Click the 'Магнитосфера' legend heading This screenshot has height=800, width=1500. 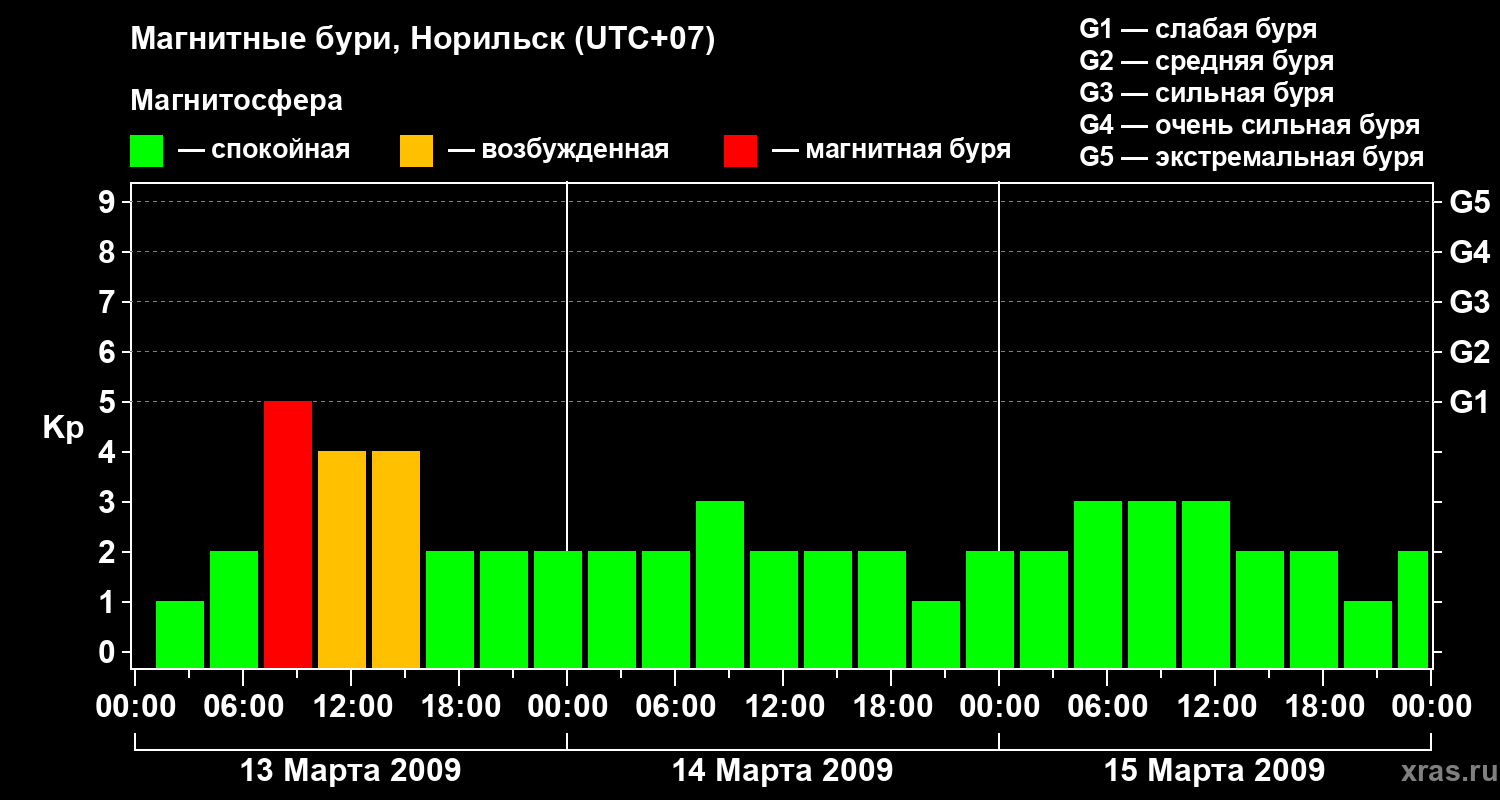(236, 101)
